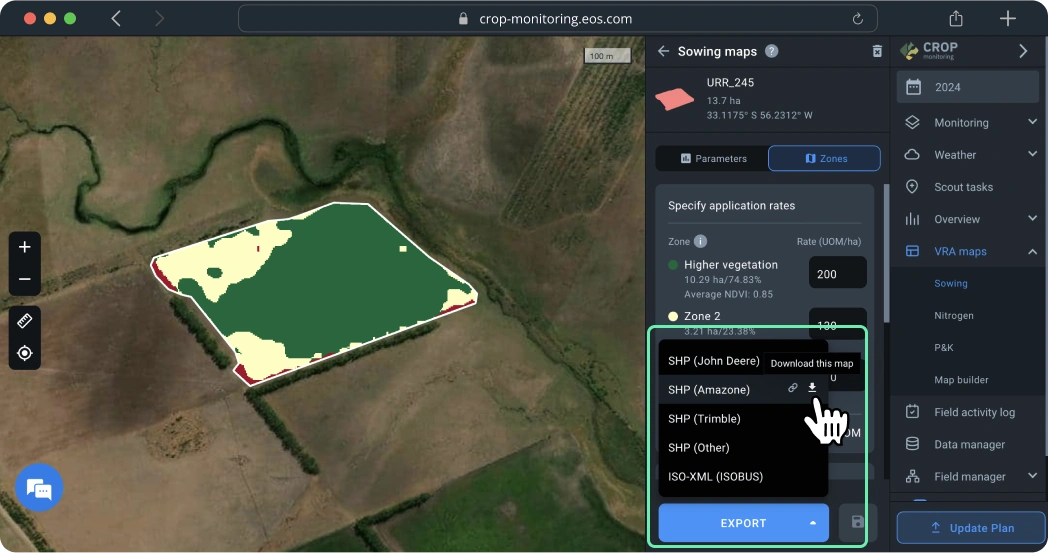Viewport: 1048px width, 553px height.
Task: Click the ruler measurement tool on map
Action: 25,321
